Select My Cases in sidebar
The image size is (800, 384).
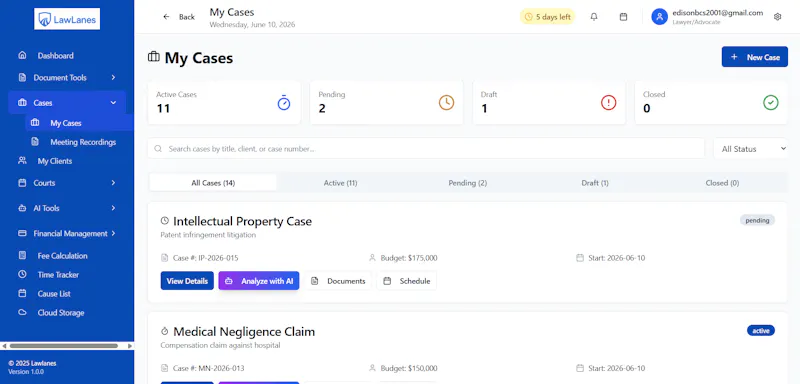(66, 123)
